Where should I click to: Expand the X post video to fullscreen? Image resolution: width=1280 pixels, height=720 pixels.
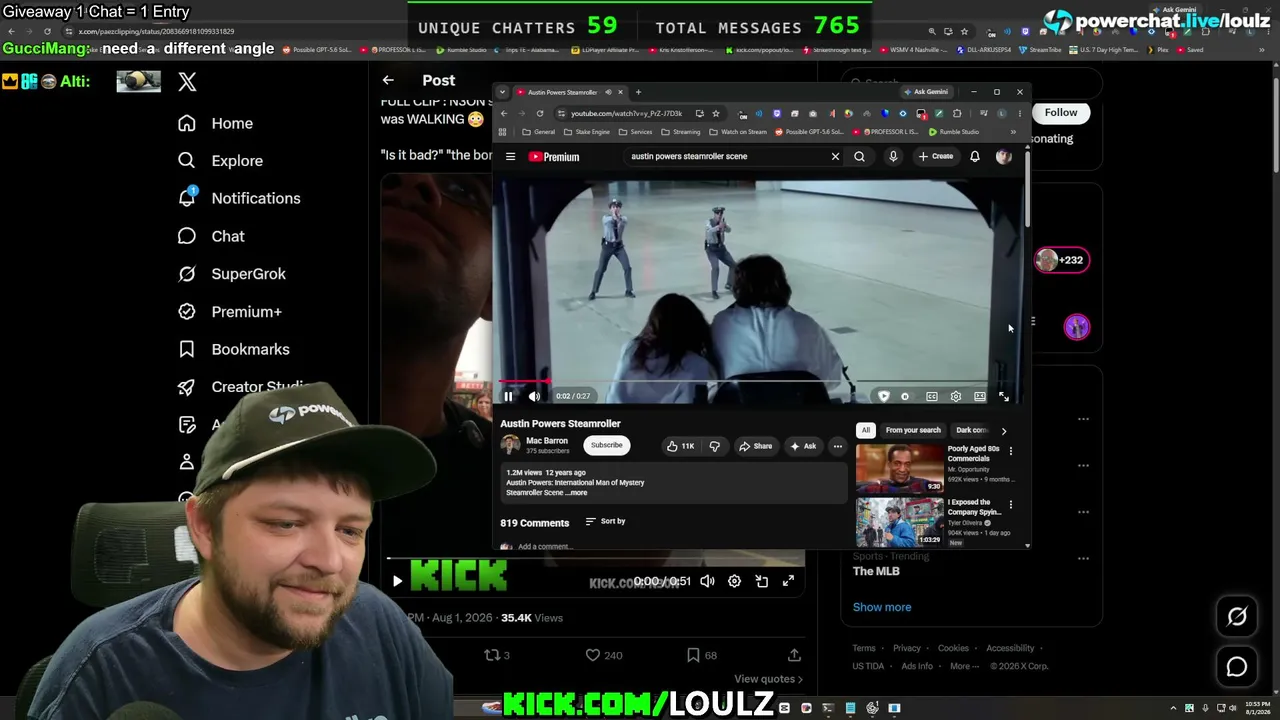point(788,581)
